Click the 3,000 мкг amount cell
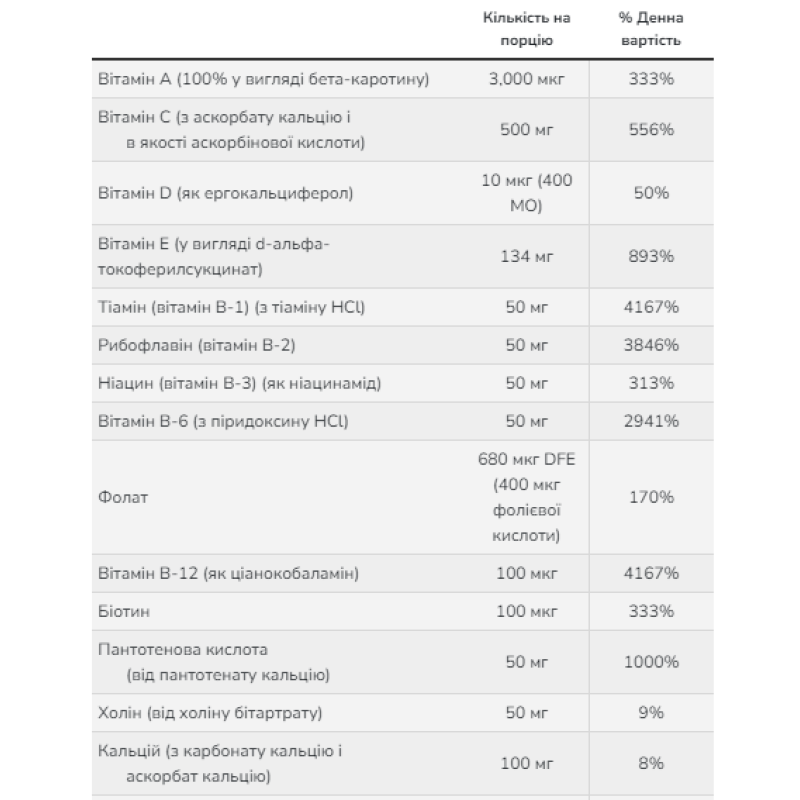Viewport: 800px width, 800px height. coord(526,79)
